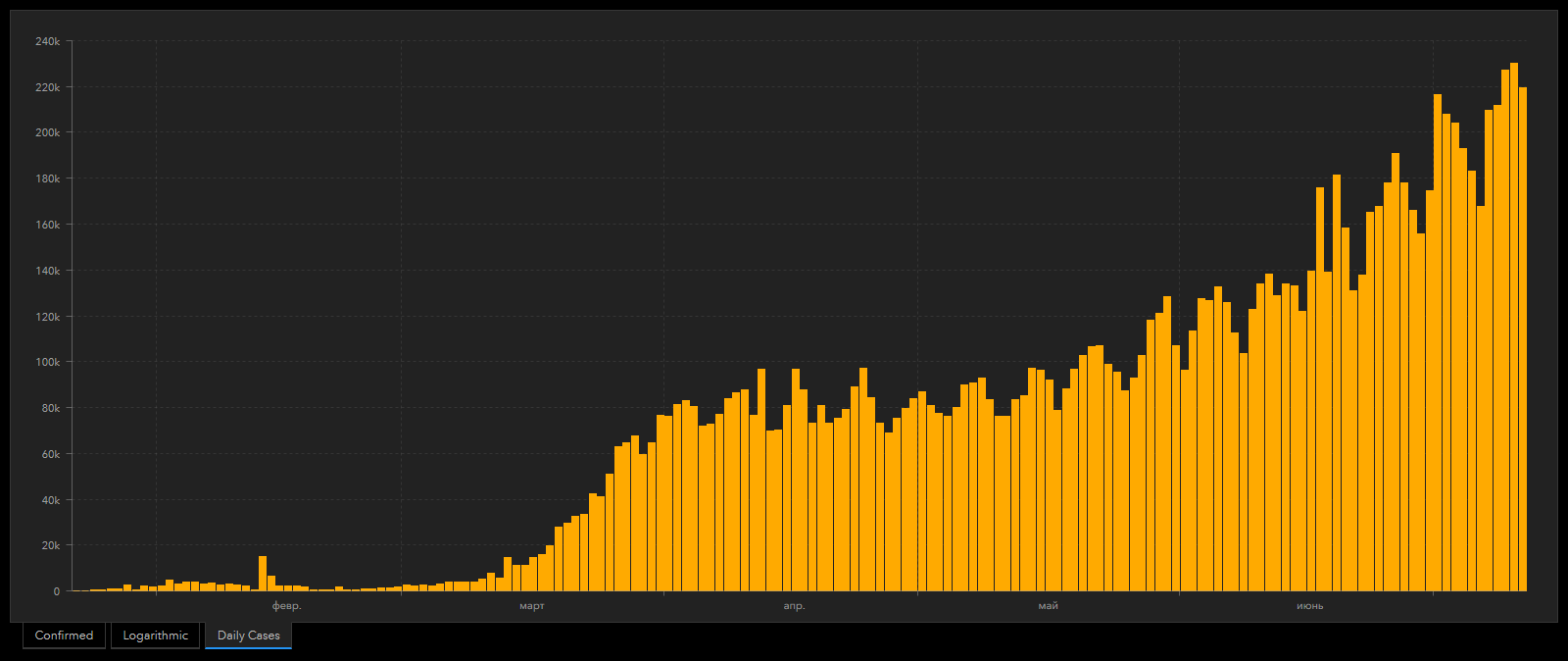The height and width of the screenshot is (661, 1568).
Task: Click the 0 y-axis label
Action: pyautogui.click(x=57, y=591)
